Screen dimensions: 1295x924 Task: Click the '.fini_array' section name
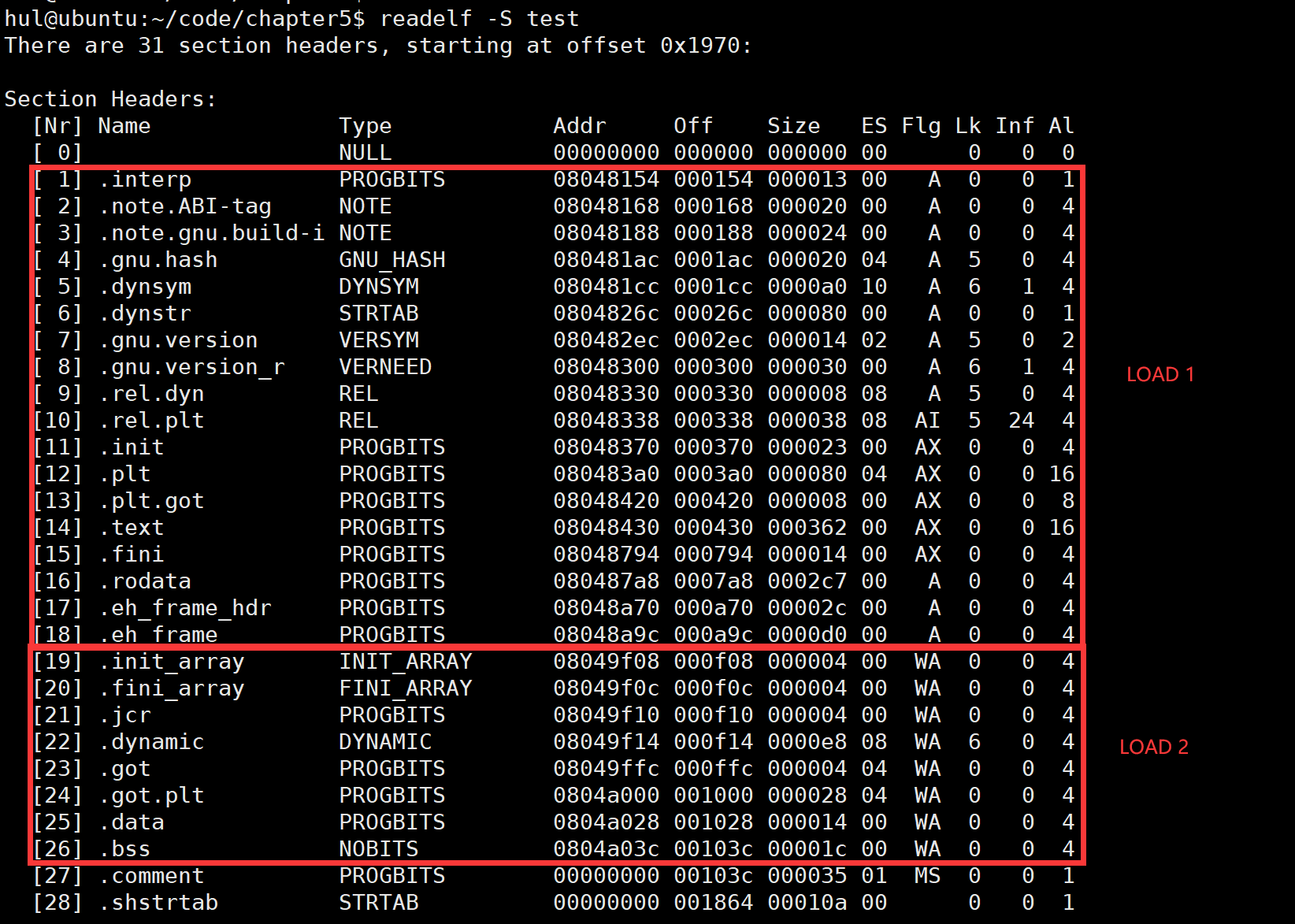(172, 688)
